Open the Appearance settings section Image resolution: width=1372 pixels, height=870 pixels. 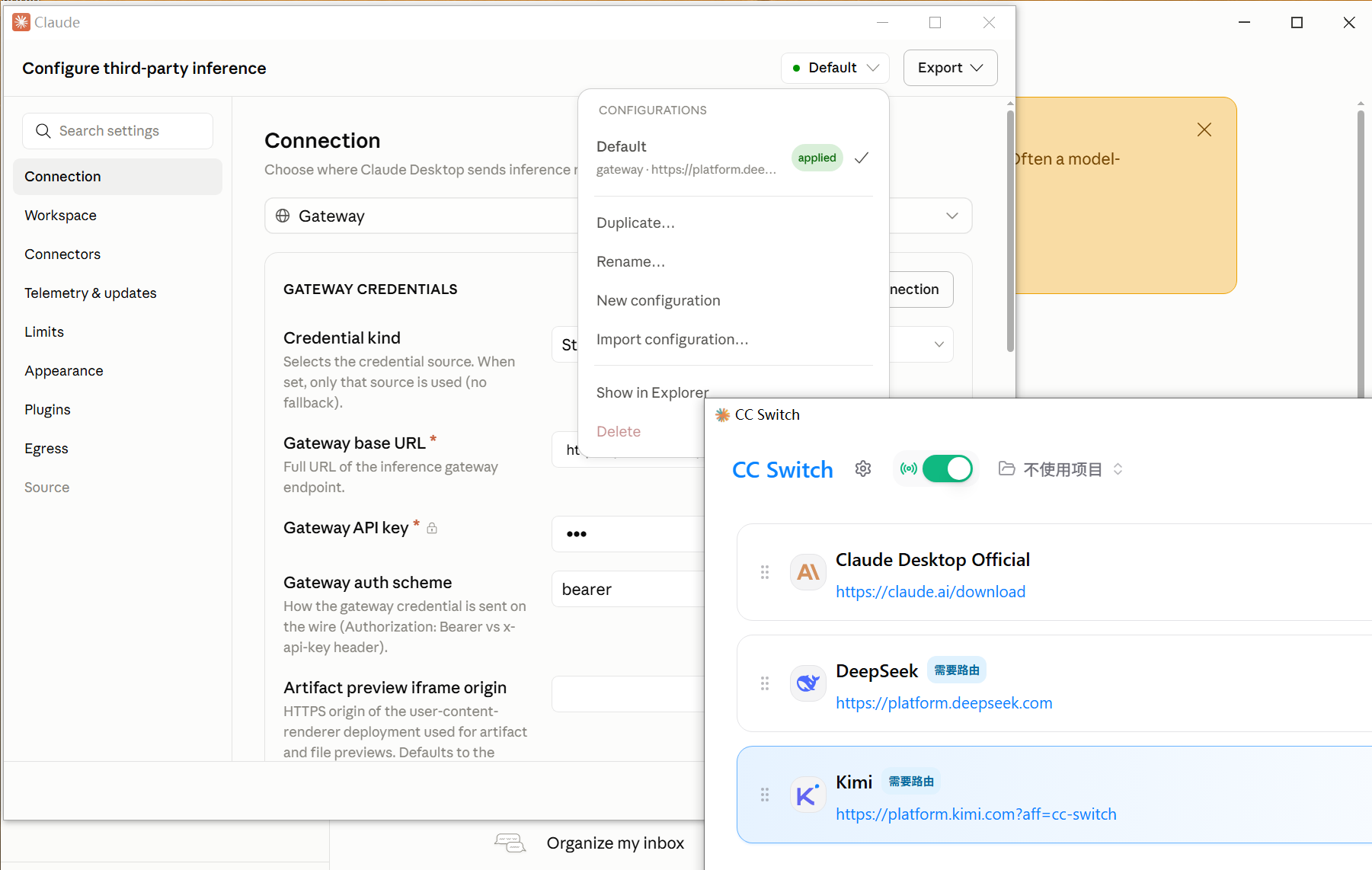click(117, 371)
